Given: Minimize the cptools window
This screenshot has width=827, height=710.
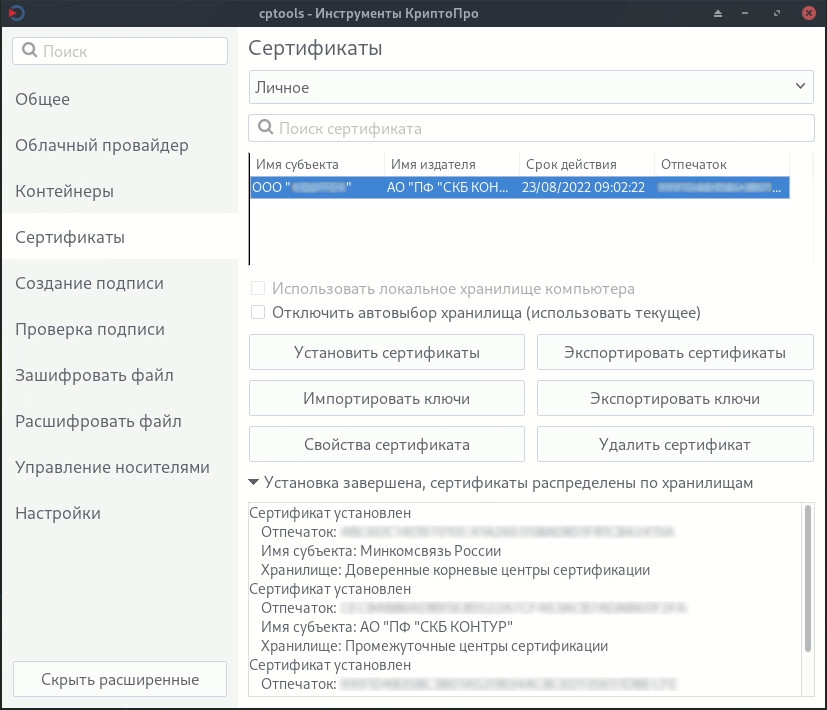Looking at the screenshot, I should [745, 13].
